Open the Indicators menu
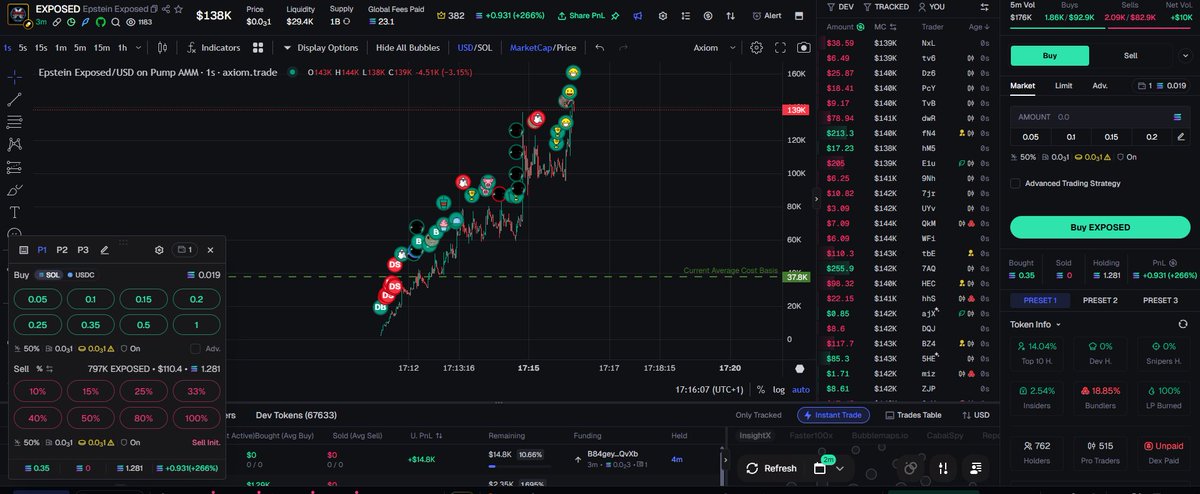This screenshot has height=494, width=1200. point(214,47)
